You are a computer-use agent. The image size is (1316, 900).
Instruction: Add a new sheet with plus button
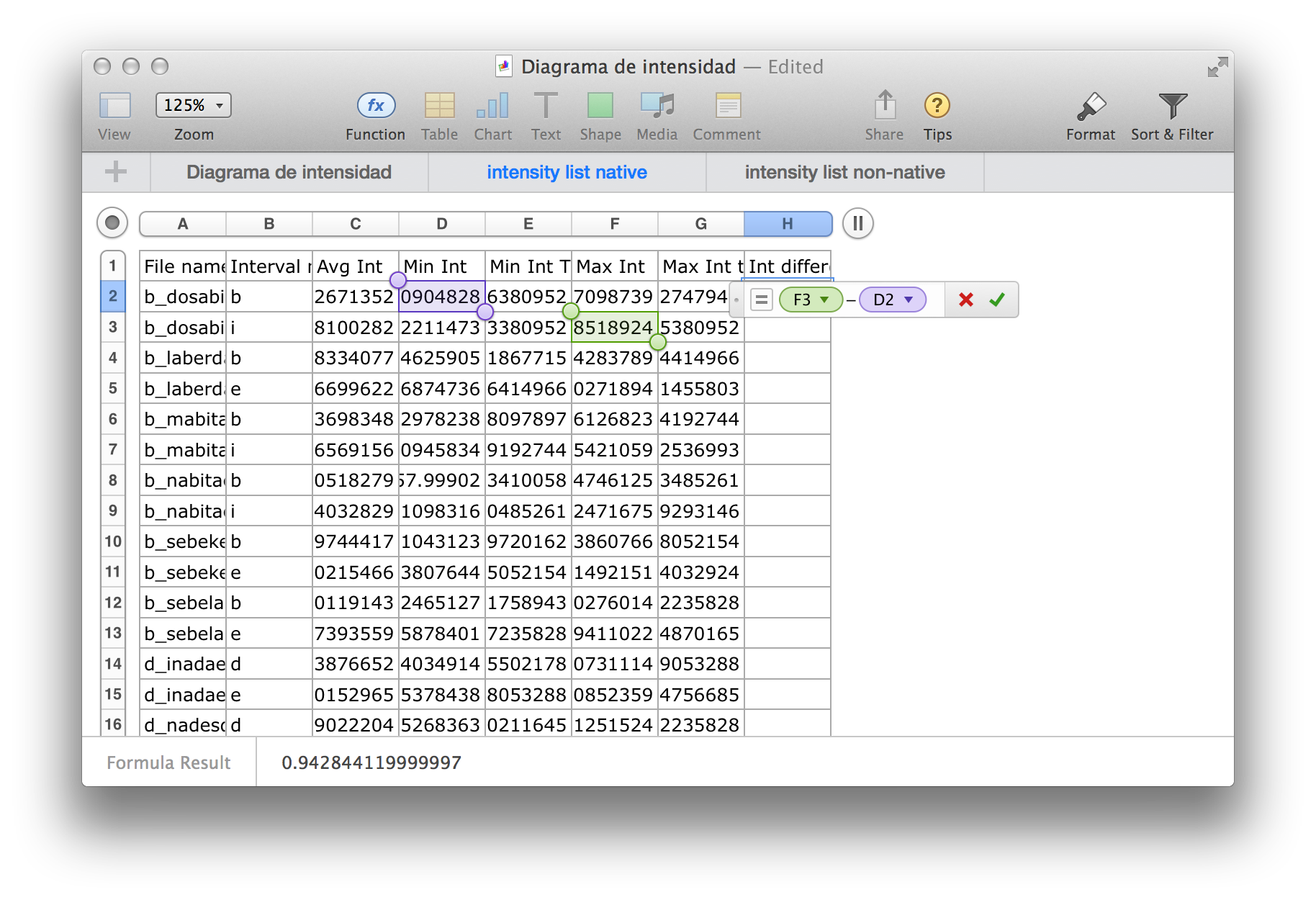(x=116, y=172)
